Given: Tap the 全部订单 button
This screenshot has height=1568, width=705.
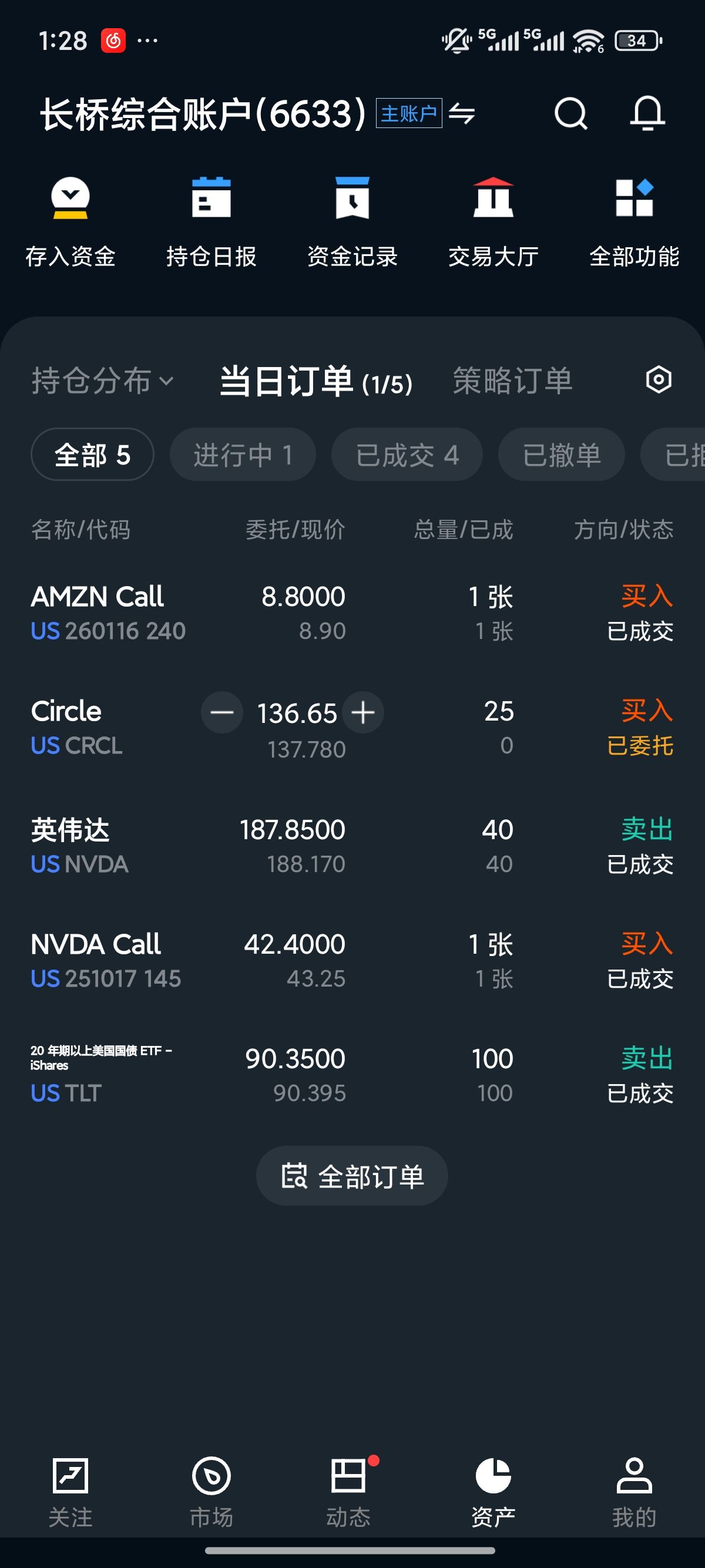Looking at the screenshot, I should [x=352, y=1175].
